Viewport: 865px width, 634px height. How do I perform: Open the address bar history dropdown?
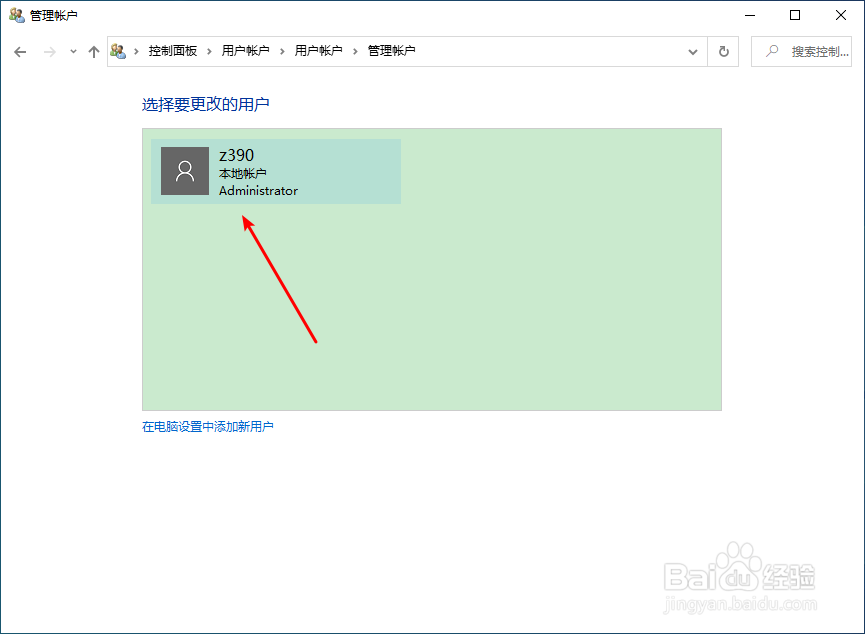(x=693, y=51)
